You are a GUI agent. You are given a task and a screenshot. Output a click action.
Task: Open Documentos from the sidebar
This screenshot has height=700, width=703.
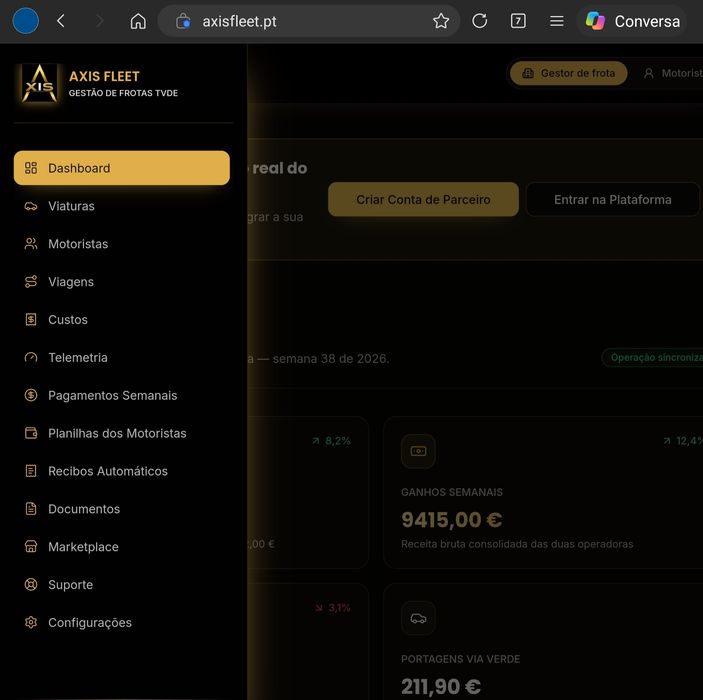122,509
